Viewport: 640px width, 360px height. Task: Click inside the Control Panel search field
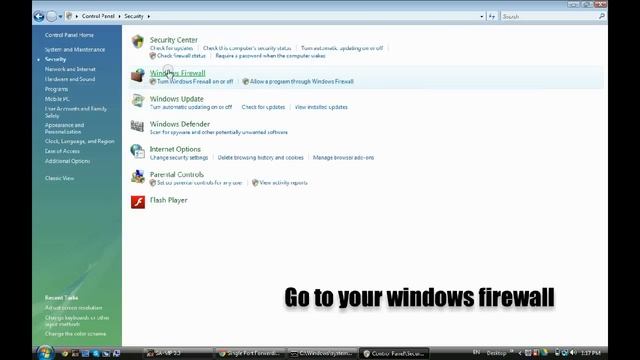coord(549,16)
